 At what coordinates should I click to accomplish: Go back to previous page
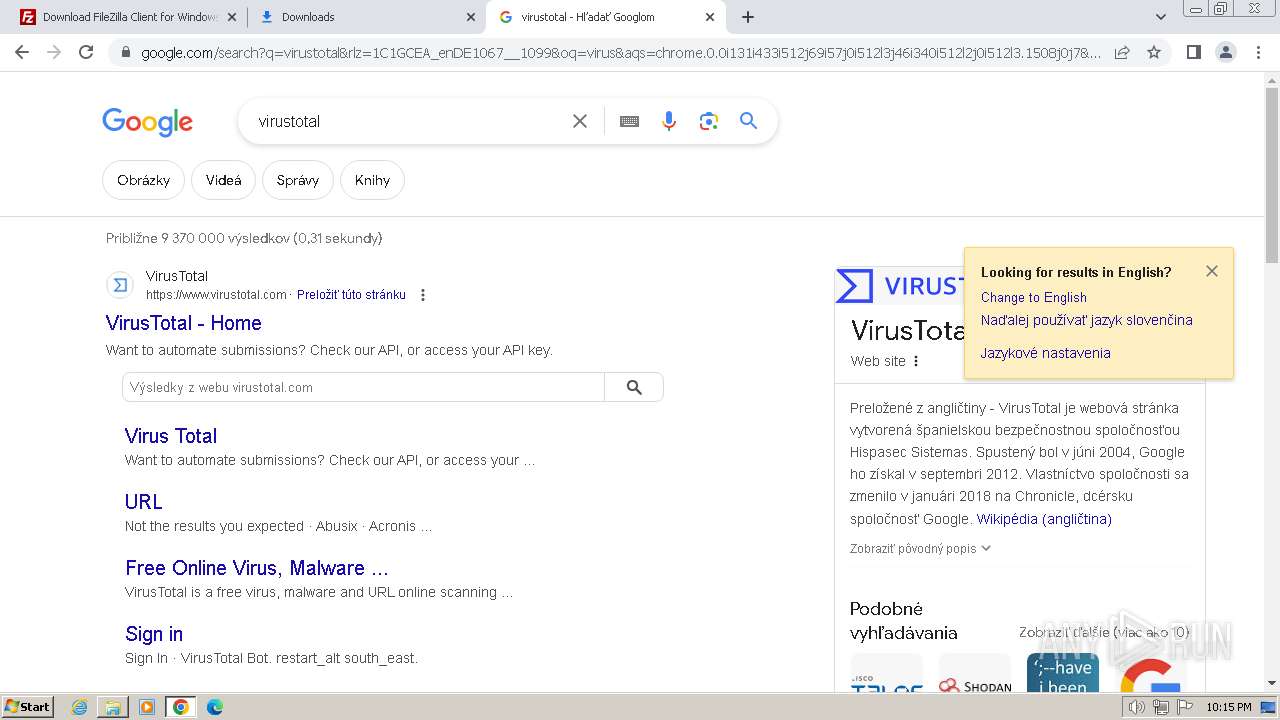click(22, 52)
